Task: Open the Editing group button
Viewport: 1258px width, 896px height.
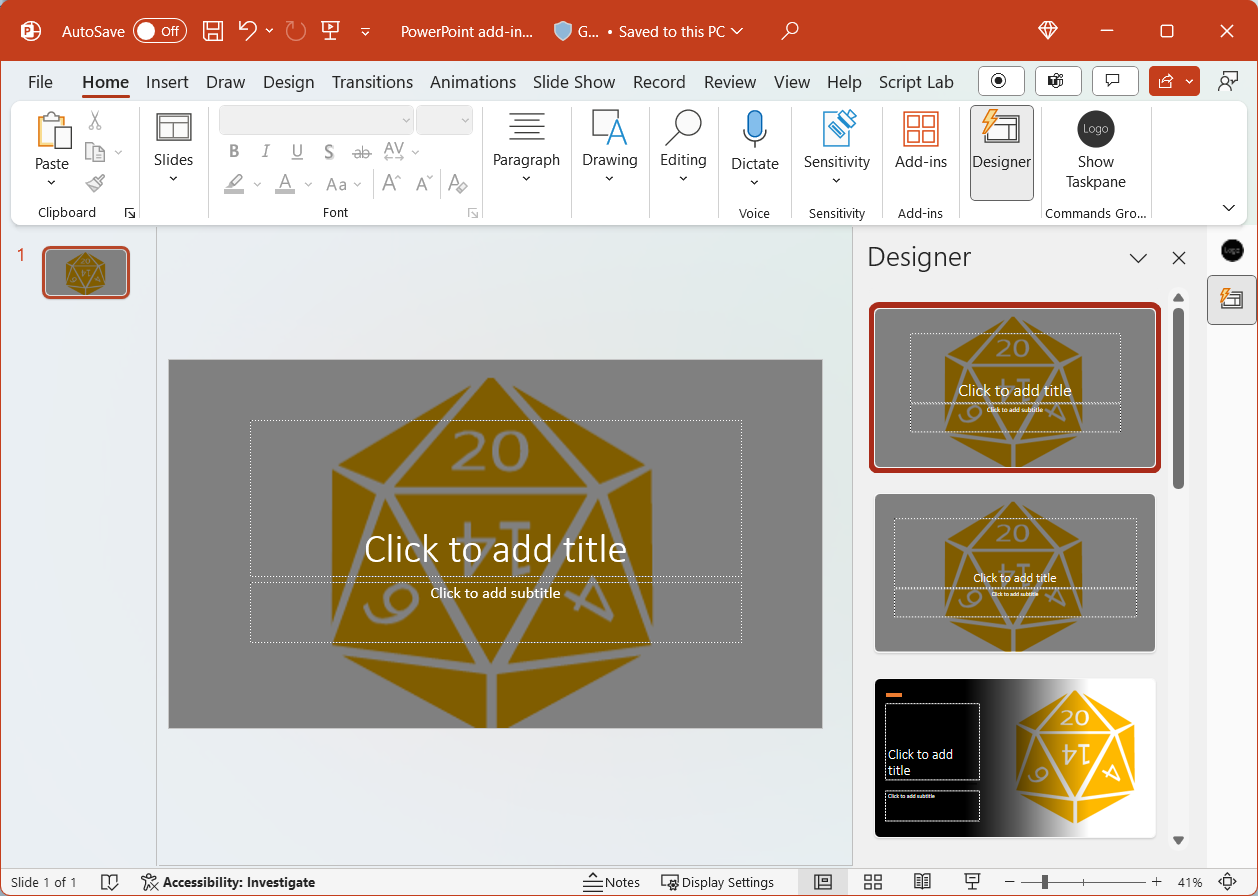Action: [683, 149]
